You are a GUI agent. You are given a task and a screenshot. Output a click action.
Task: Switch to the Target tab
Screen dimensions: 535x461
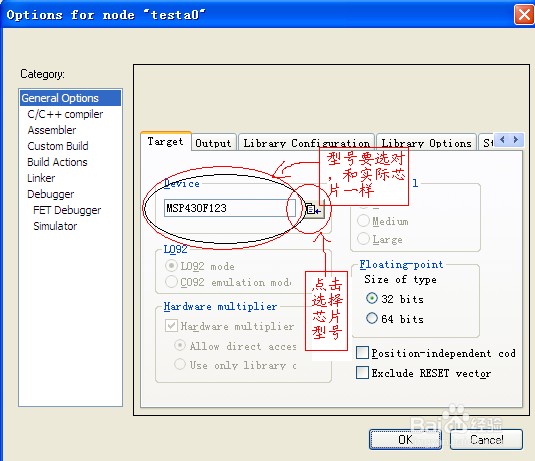[x=165, y=142]
